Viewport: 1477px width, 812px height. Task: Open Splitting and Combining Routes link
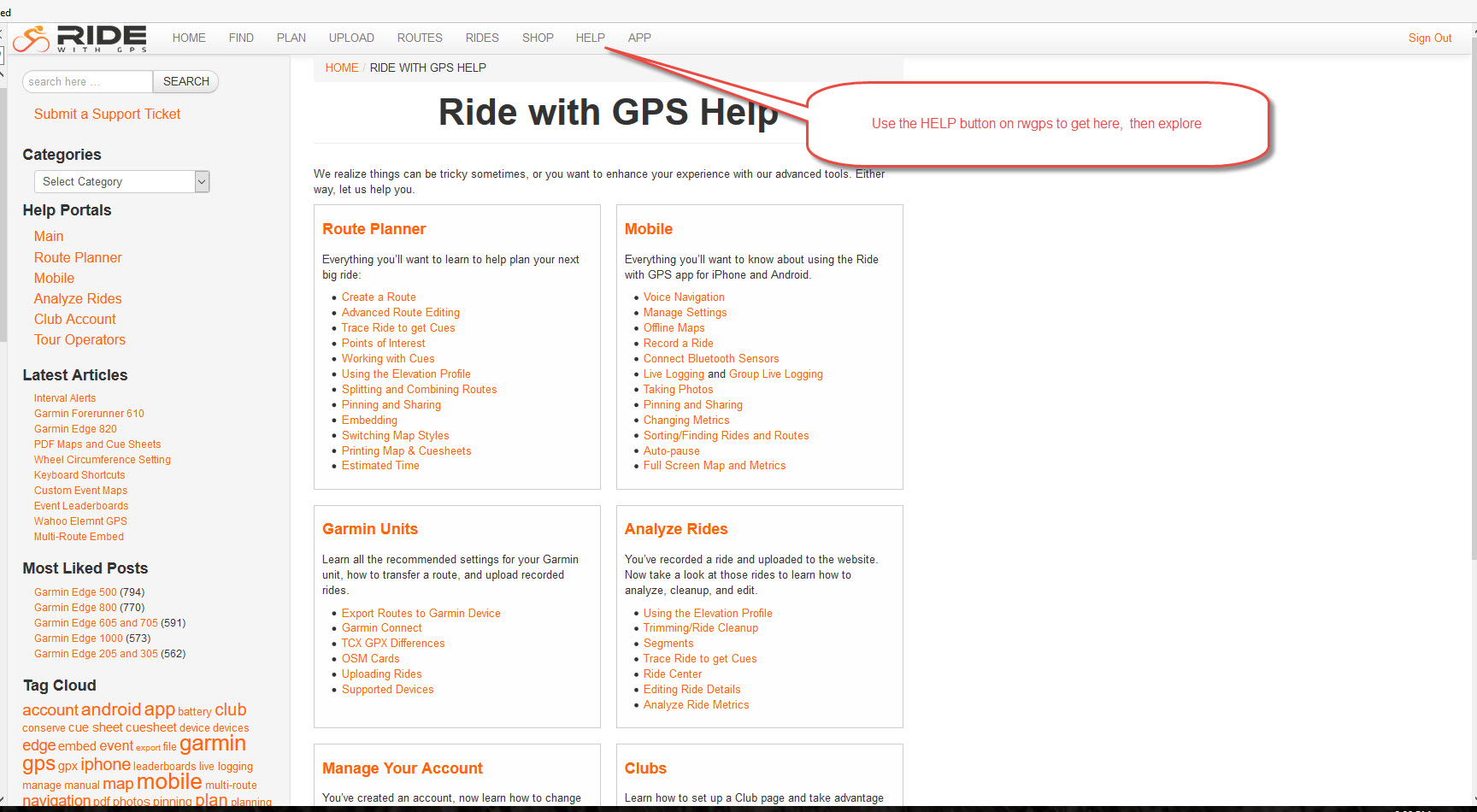pyautogui.click(x=419, y=390)
